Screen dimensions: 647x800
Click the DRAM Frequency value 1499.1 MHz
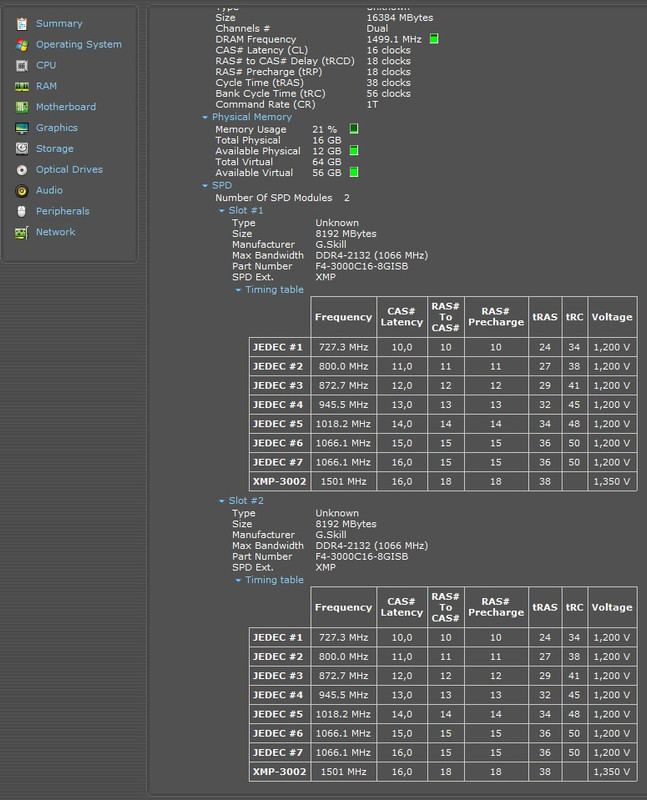tap(394, 39)
